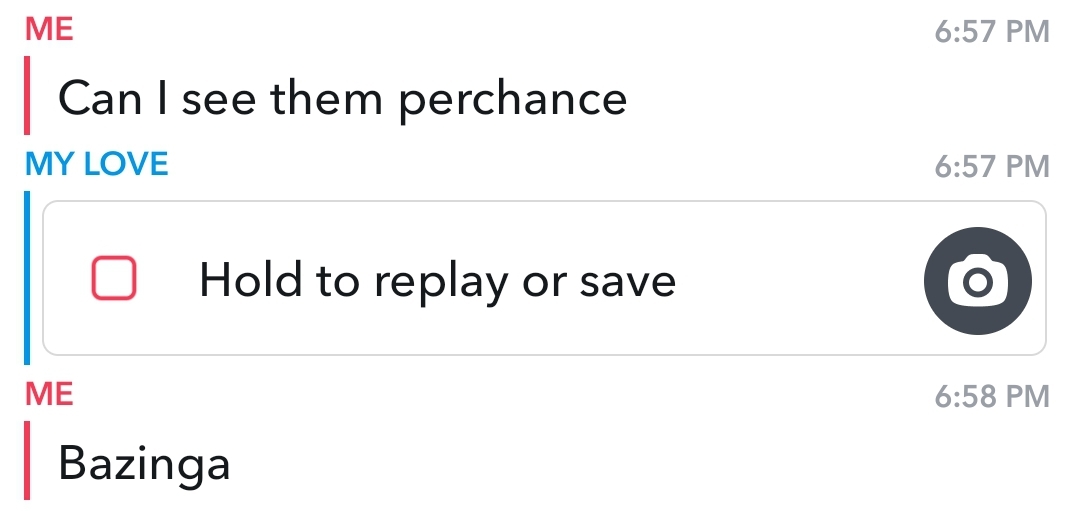This screenshot has width=1080, height=511.
Task: Tap the red square snap icon
Action: point(114,278)
